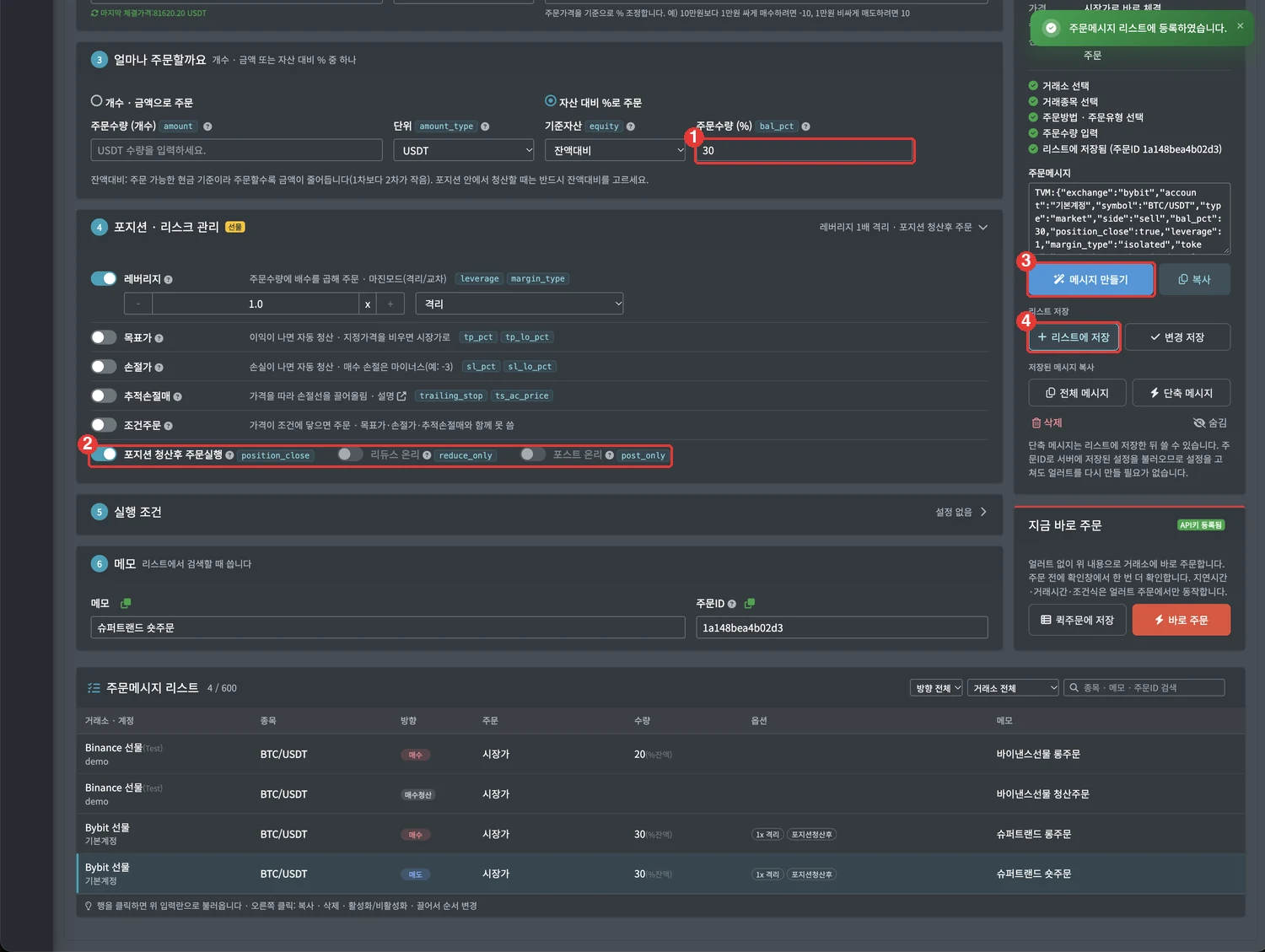
Task: Click 전체 메시지 copy button
Action: tap(1078, 393)
